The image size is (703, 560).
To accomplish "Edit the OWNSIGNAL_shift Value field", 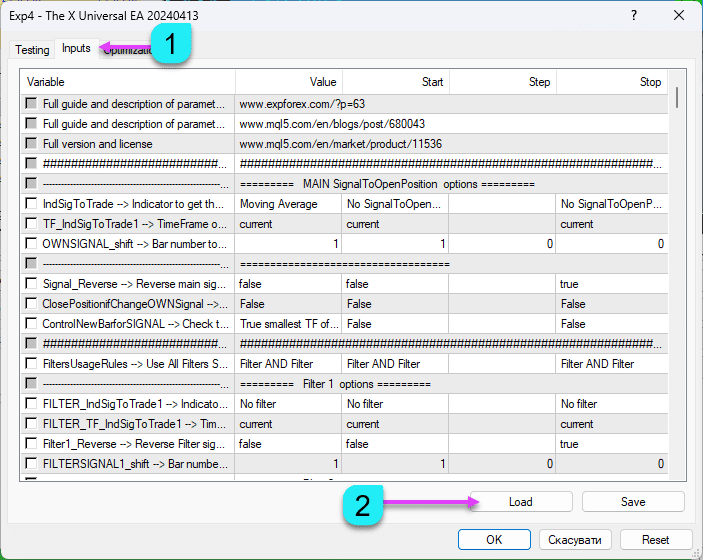I will 288,244.
